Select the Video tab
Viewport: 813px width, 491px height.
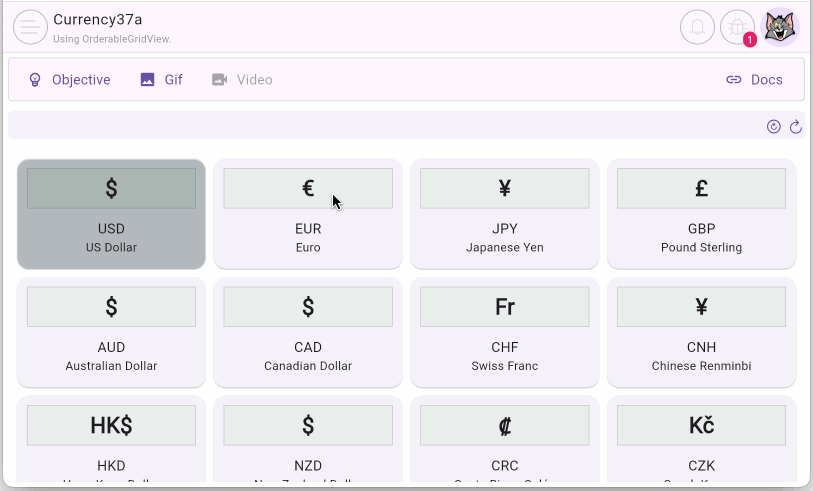(242, 80)
